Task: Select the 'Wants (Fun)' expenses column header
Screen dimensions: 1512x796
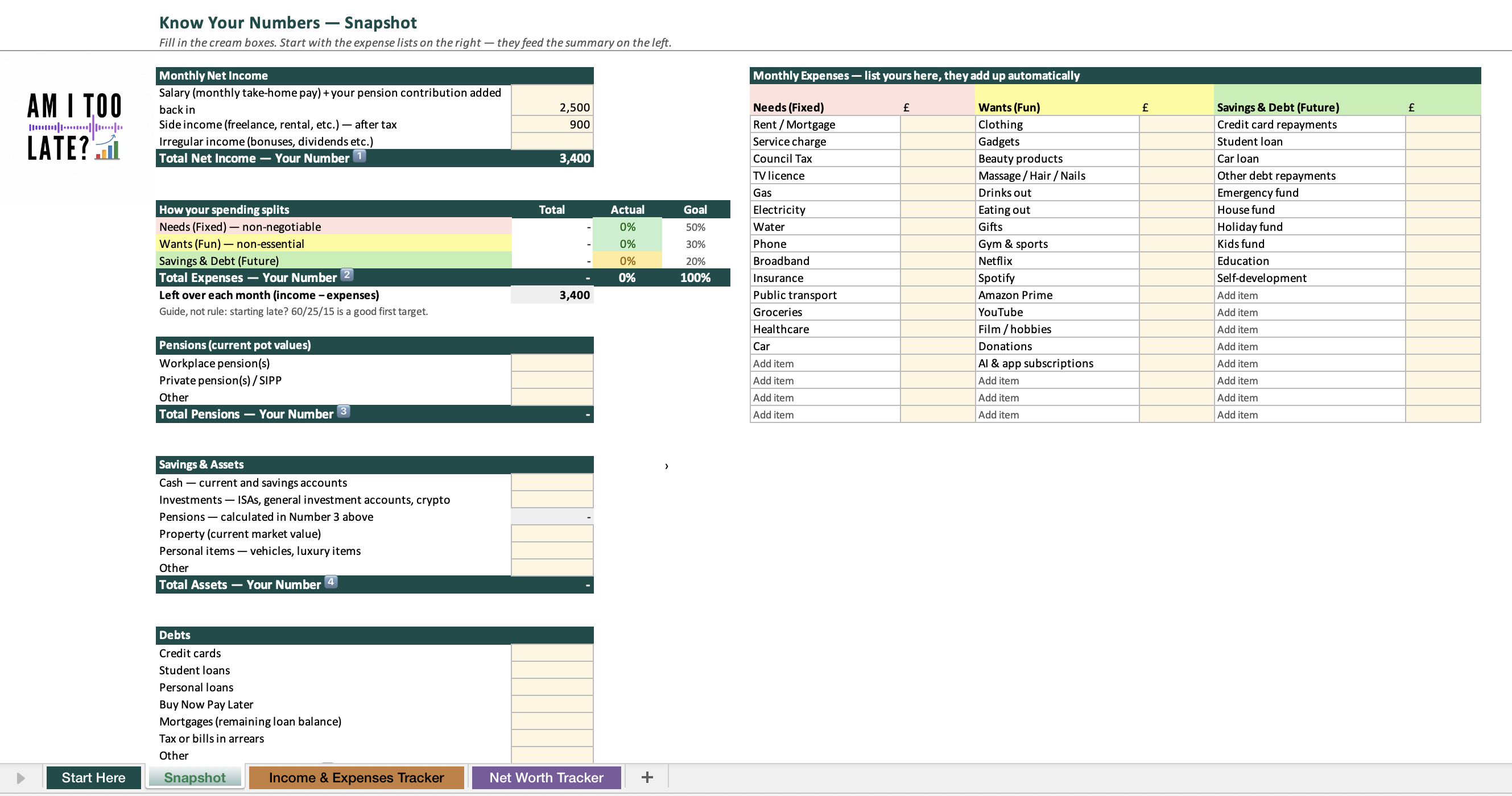Action: coord(1009,107)
